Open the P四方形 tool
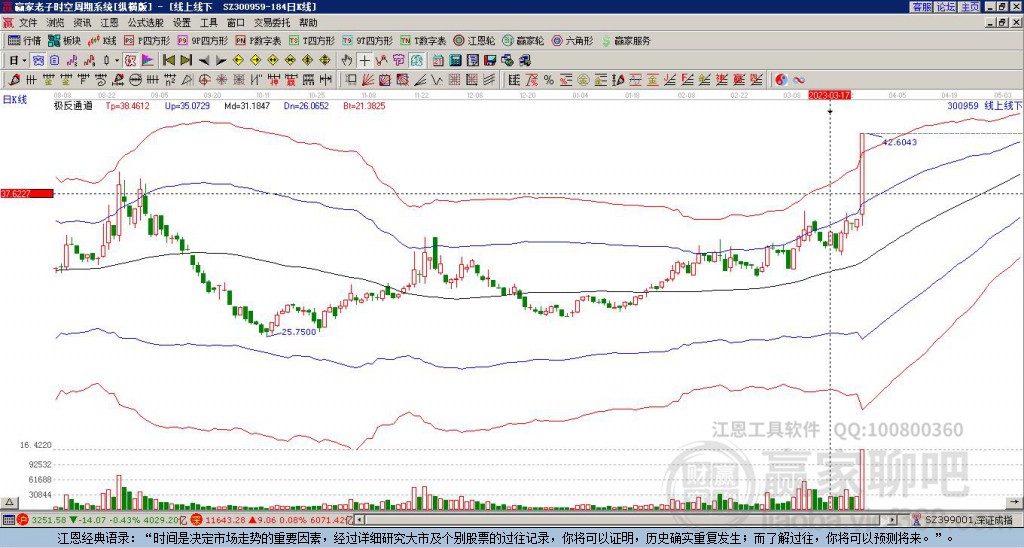The image size is (1024, 548). 147,40
